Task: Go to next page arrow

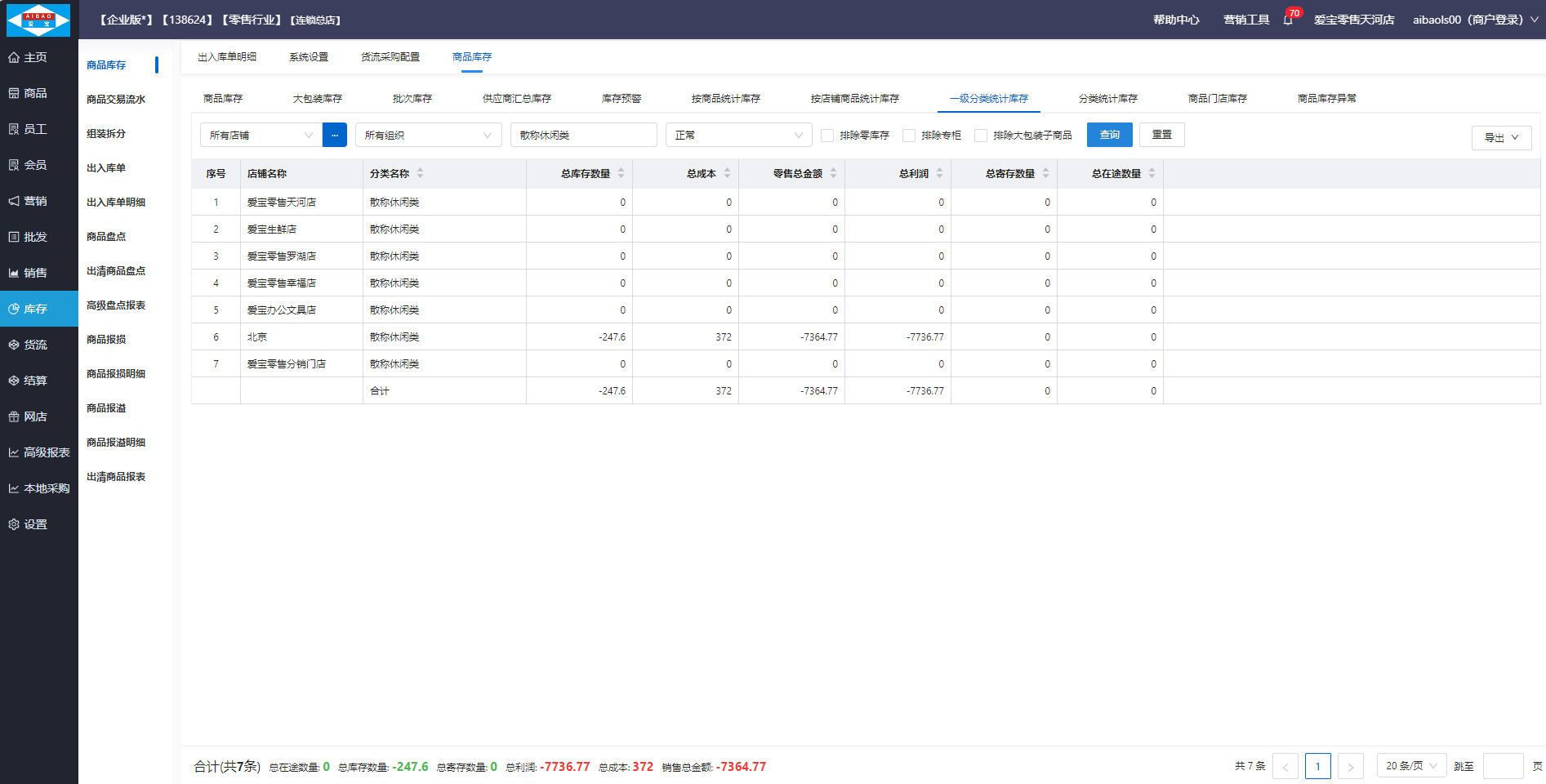Action: [x=1351, y=766]
